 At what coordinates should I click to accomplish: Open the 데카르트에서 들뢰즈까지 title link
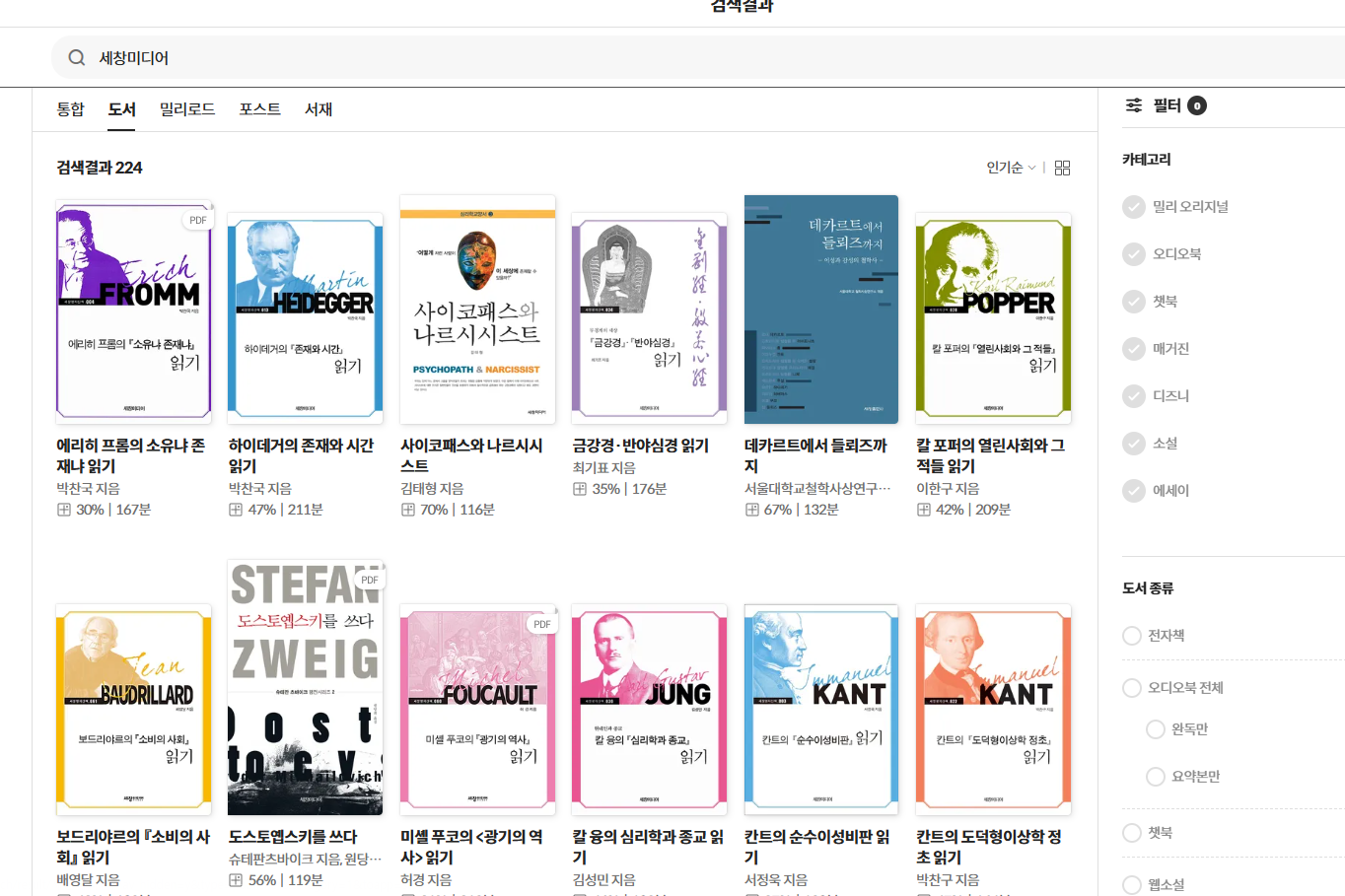(x=815, y=455)
